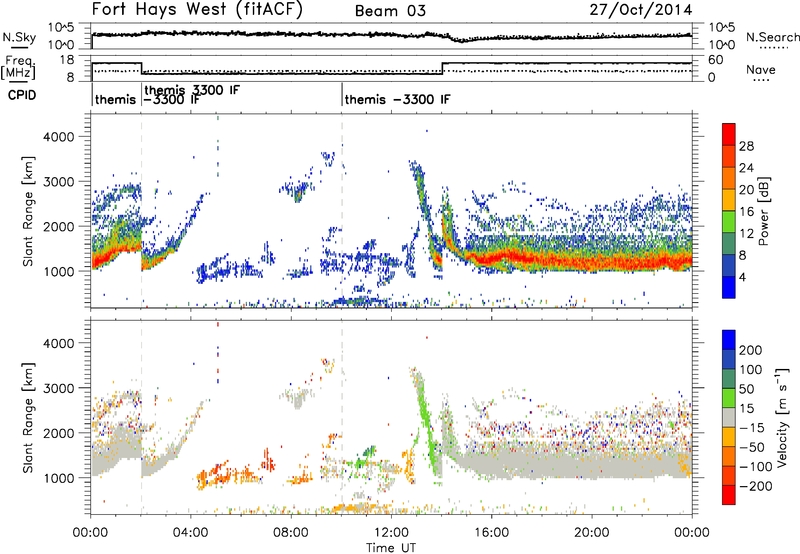Click the "04:00" time tick label

tap(191, 533)
